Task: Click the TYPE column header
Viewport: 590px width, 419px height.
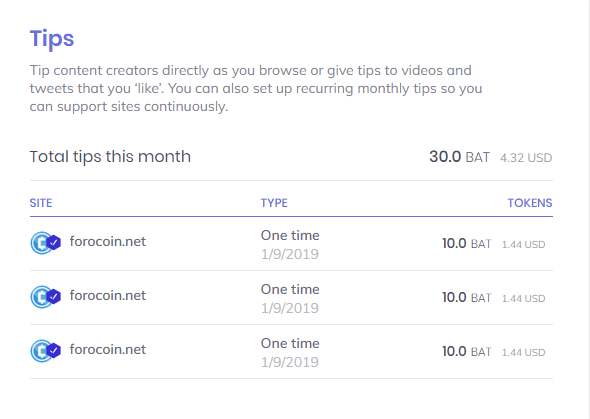Action: pos(274,203)
